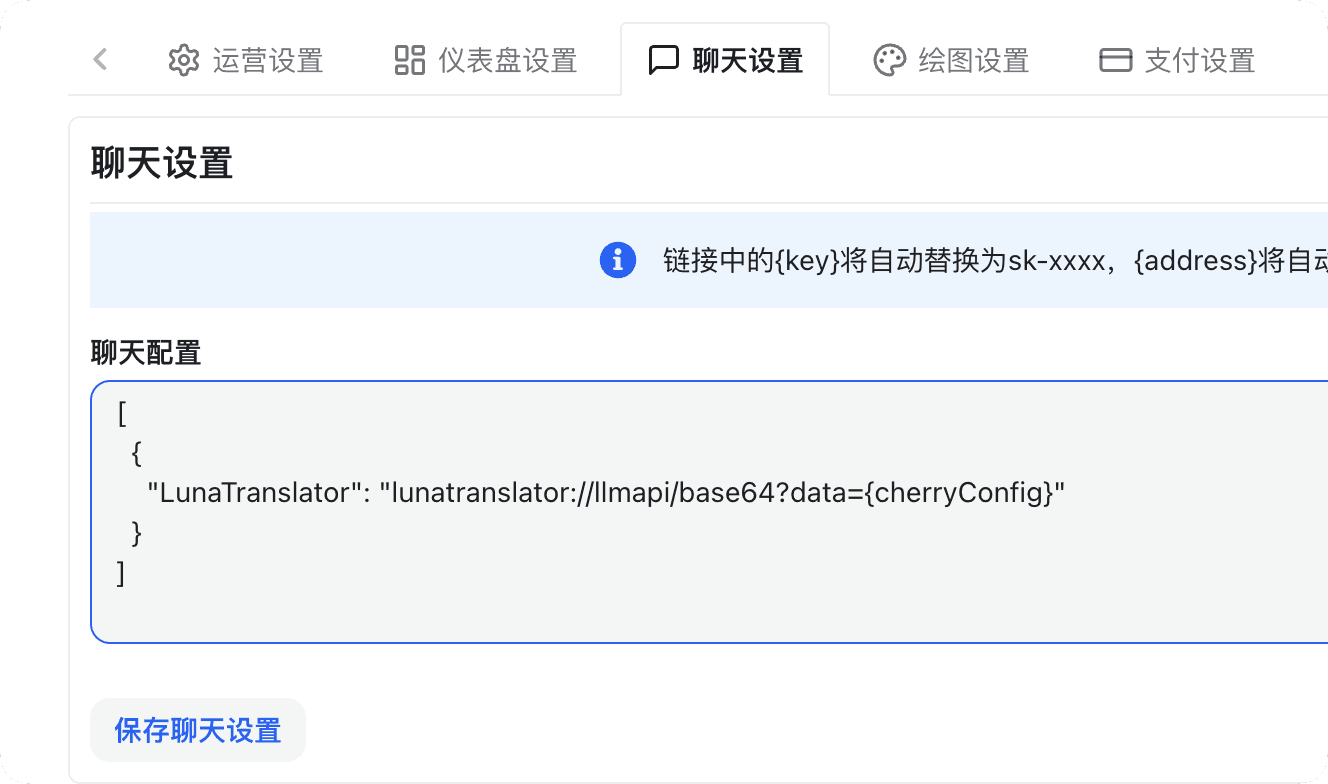Click the blue info icon in the notice banner
This screenshot has height=784, width=1328.
pyautogui.click(x=617, y=260)
